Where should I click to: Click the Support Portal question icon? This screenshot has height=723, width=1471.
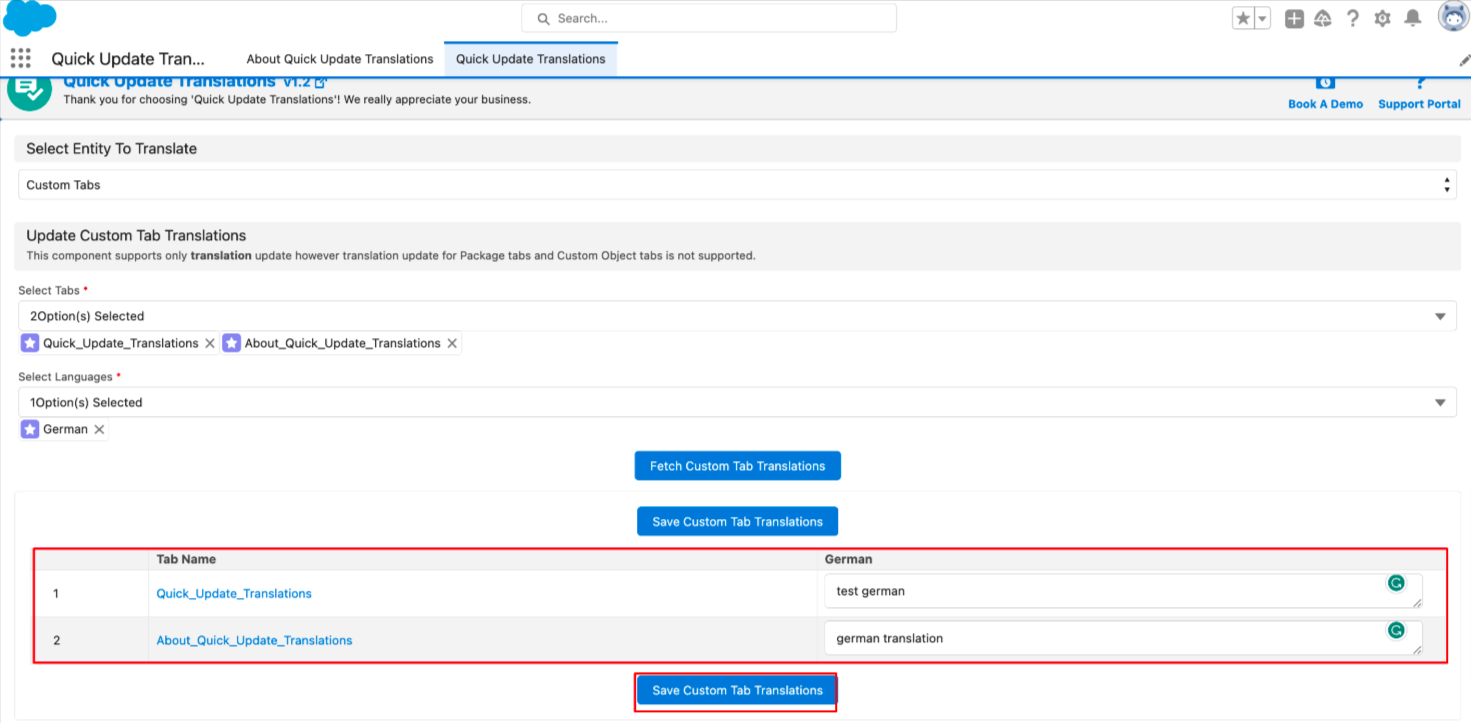pos(1419,83)
